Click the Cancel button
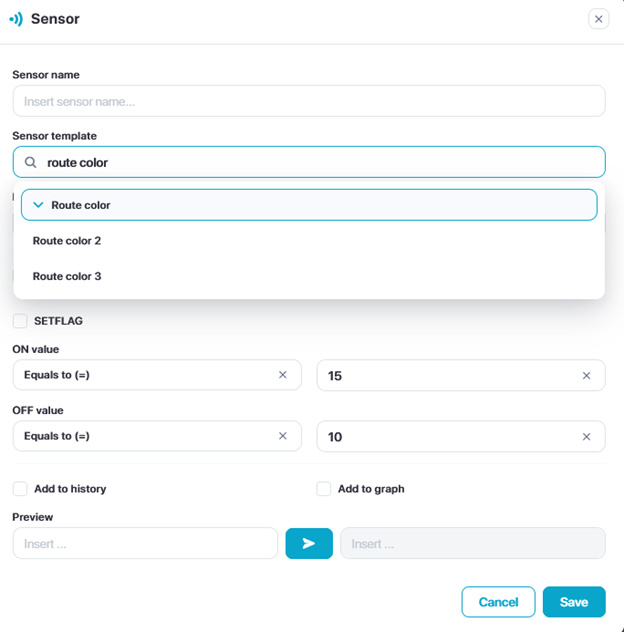The image size is (624, 632). click(x=498, y=602)
